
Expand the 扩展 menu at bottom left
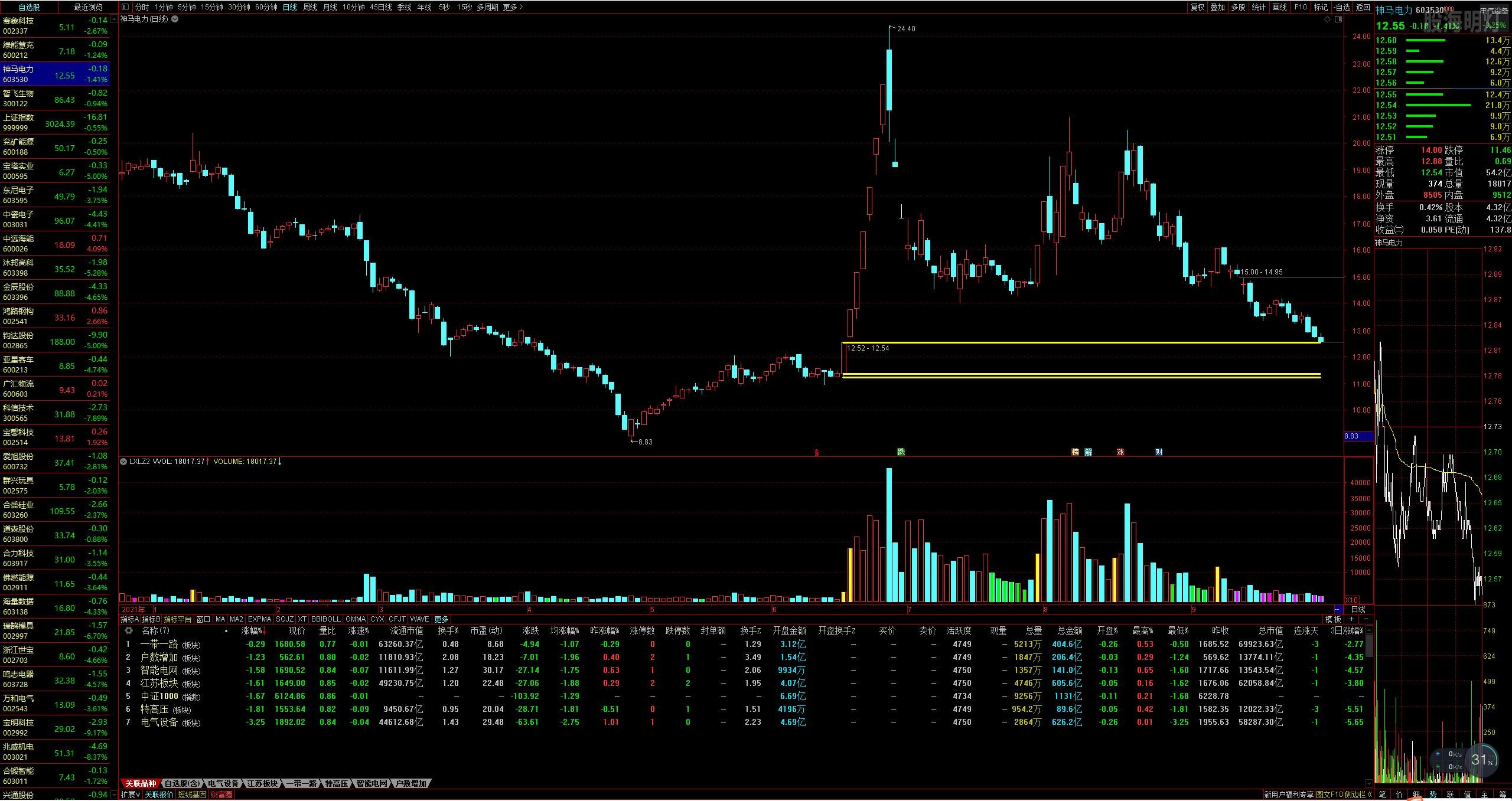point(131,795)
